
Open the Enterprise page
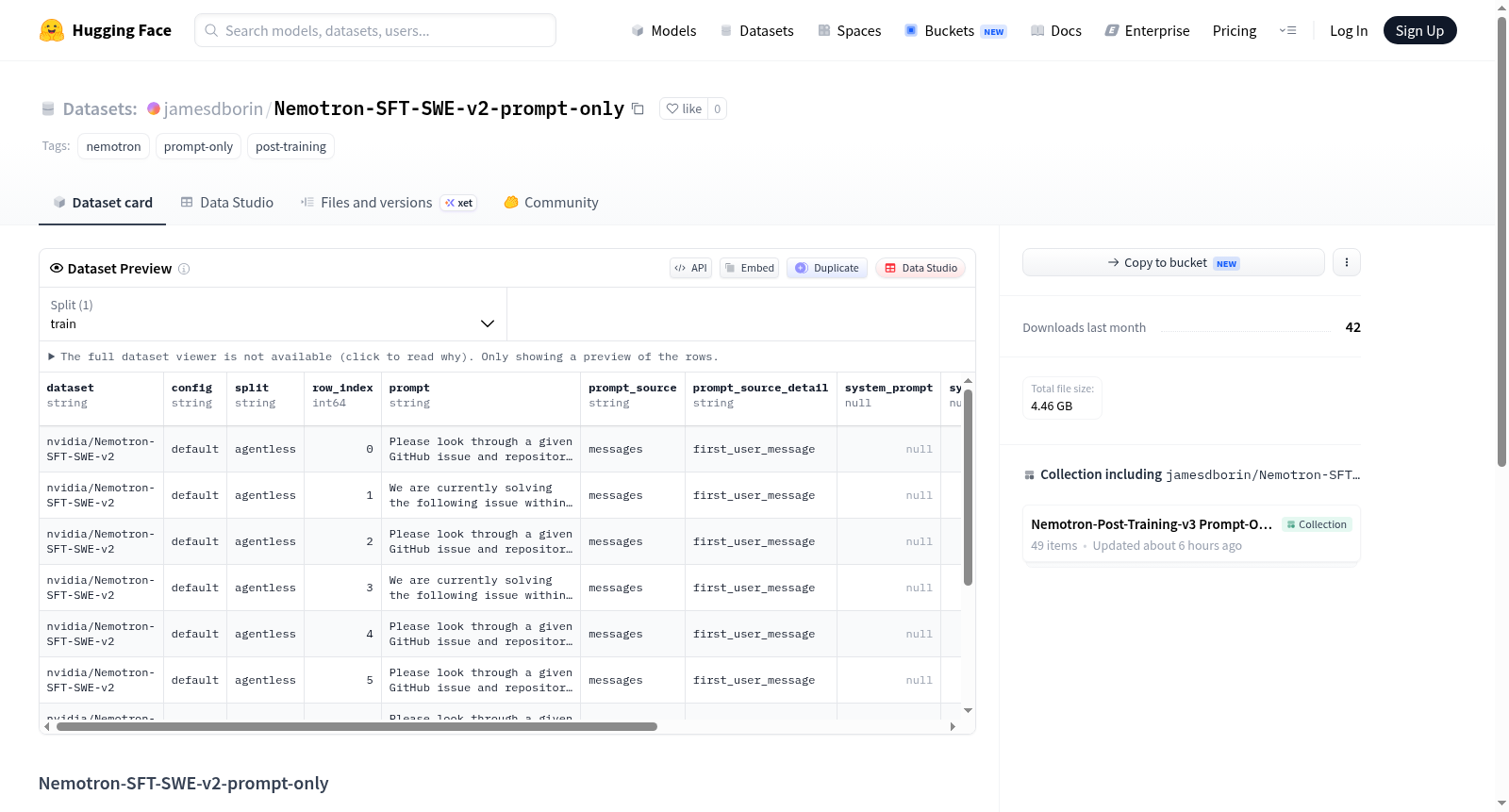tap(1147, 30)
